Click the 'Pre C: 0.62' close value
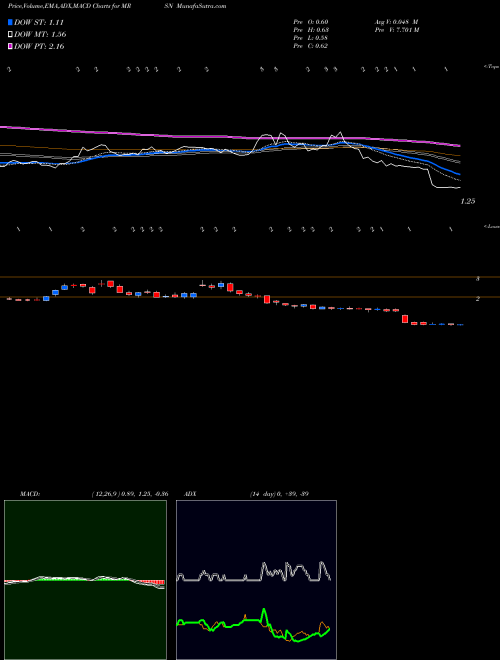 pos(311,46)
